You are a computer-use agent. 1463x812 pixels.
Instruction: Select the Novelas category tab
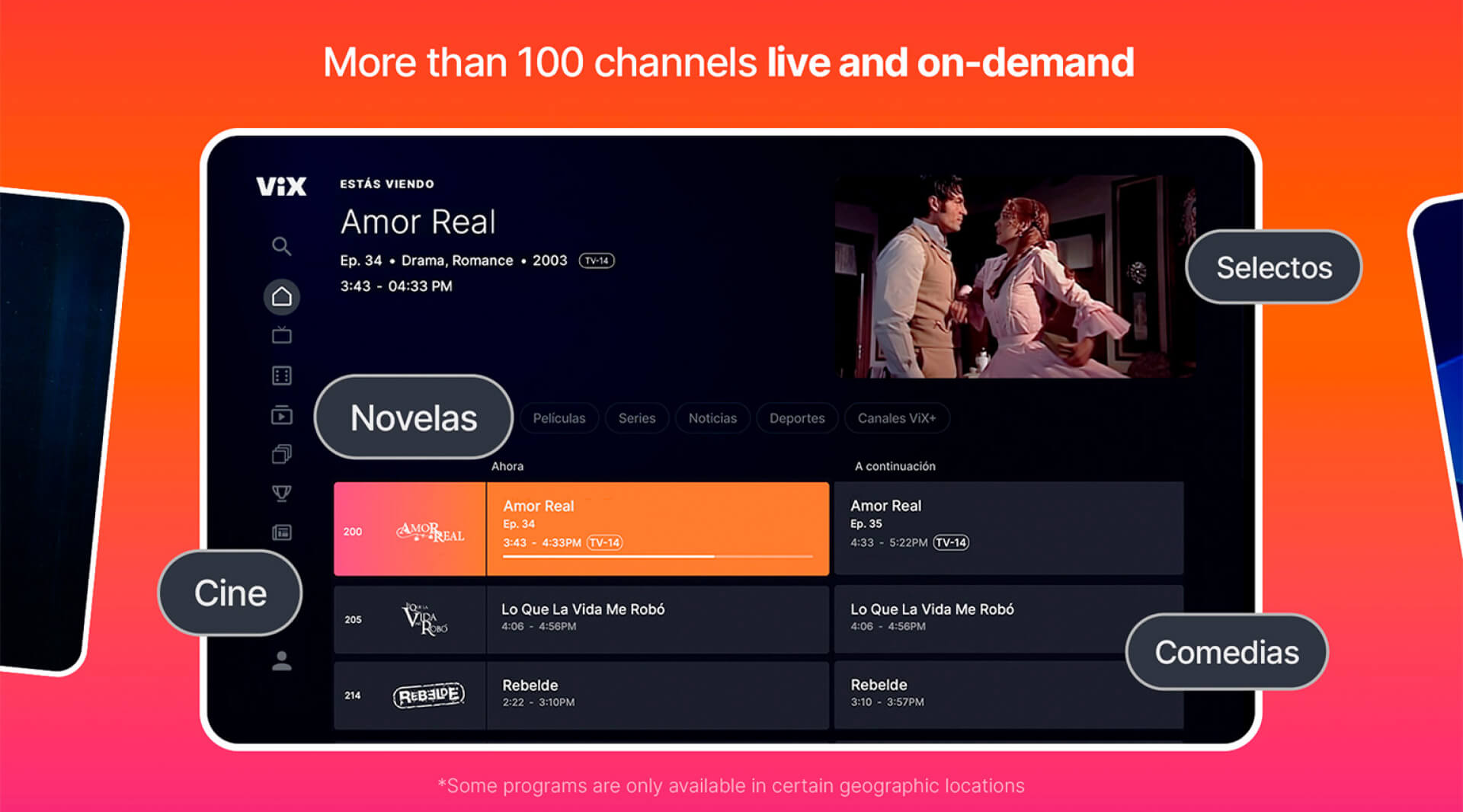tap(413, 418)
